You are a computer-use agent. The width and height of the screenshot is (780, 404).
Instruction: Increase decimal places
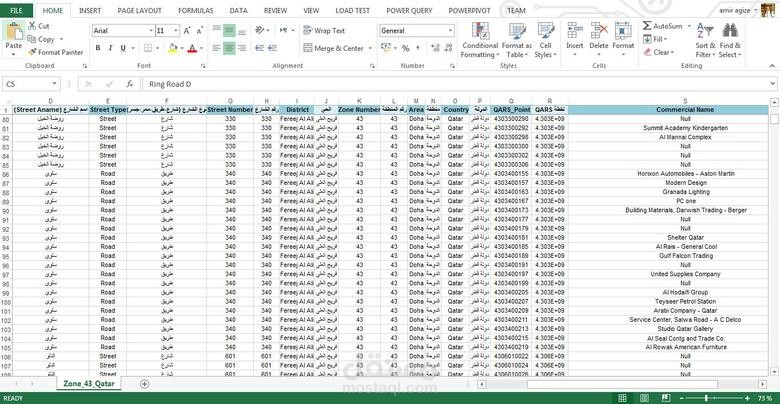(435, 48)
